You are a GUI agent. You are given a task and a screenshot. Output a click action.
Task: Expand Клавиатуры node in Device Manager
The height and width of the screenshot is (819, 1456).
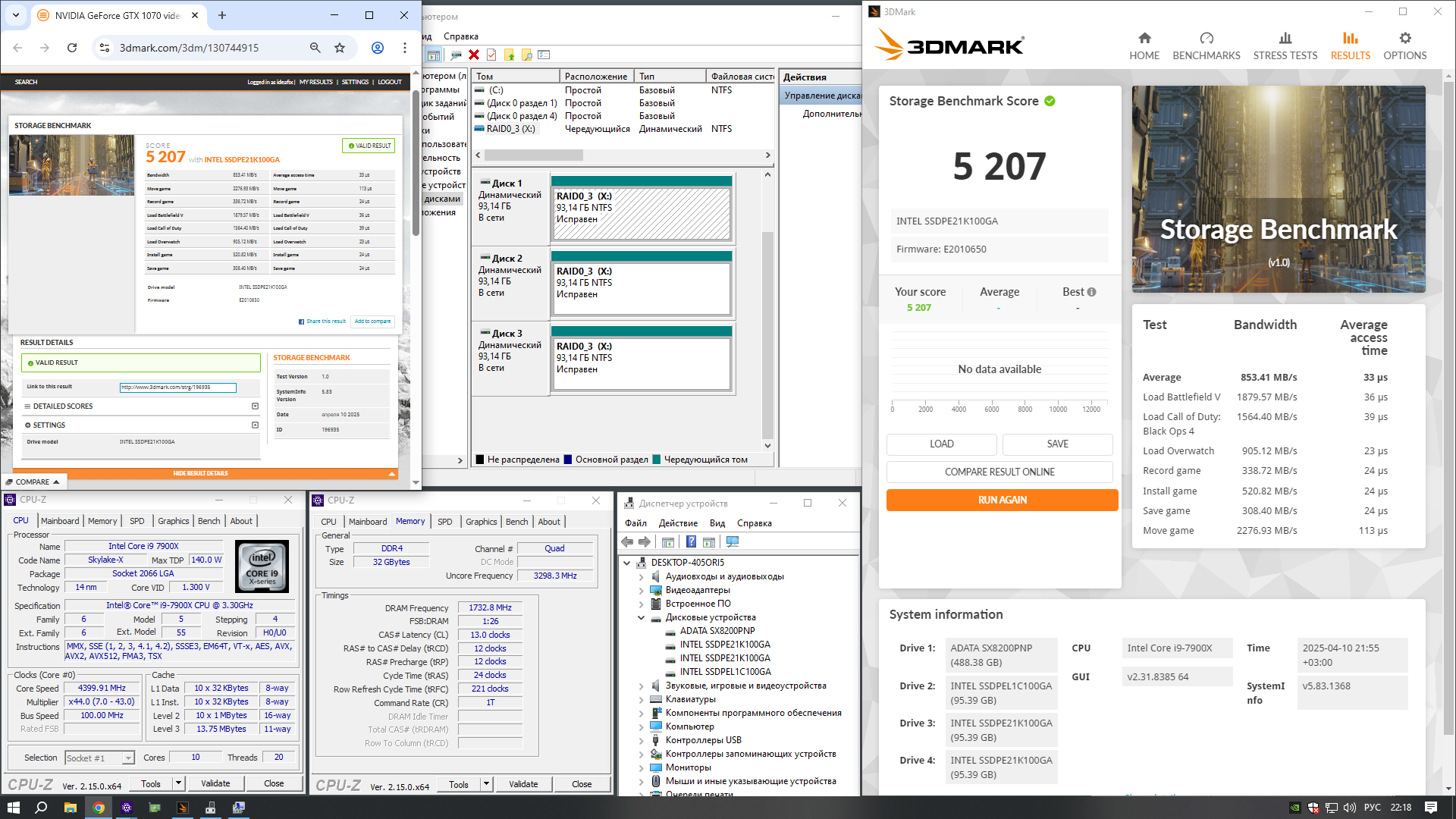pos(642,699)
